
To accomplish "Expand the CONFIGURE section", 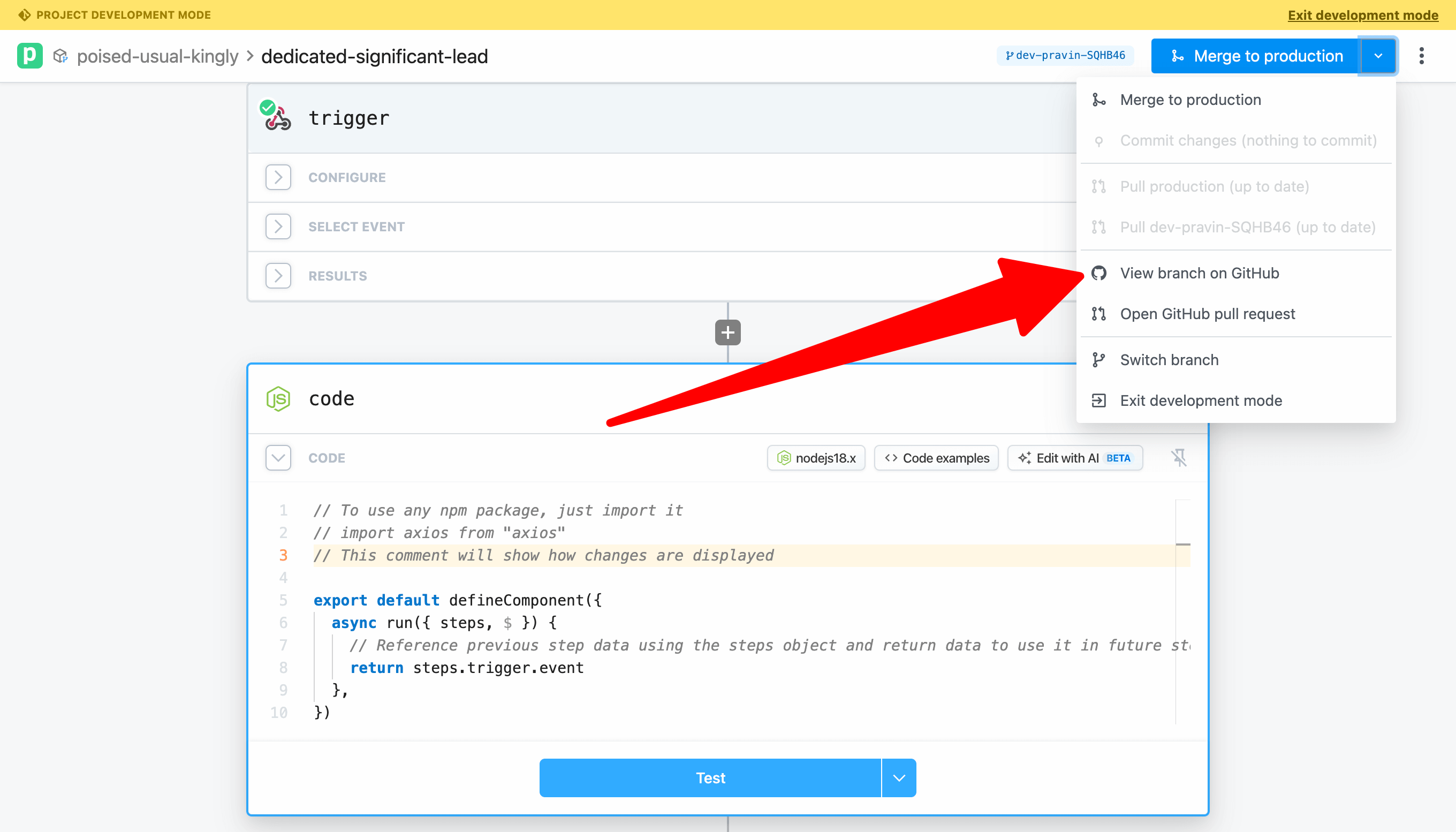I will (x=278, y=177).
